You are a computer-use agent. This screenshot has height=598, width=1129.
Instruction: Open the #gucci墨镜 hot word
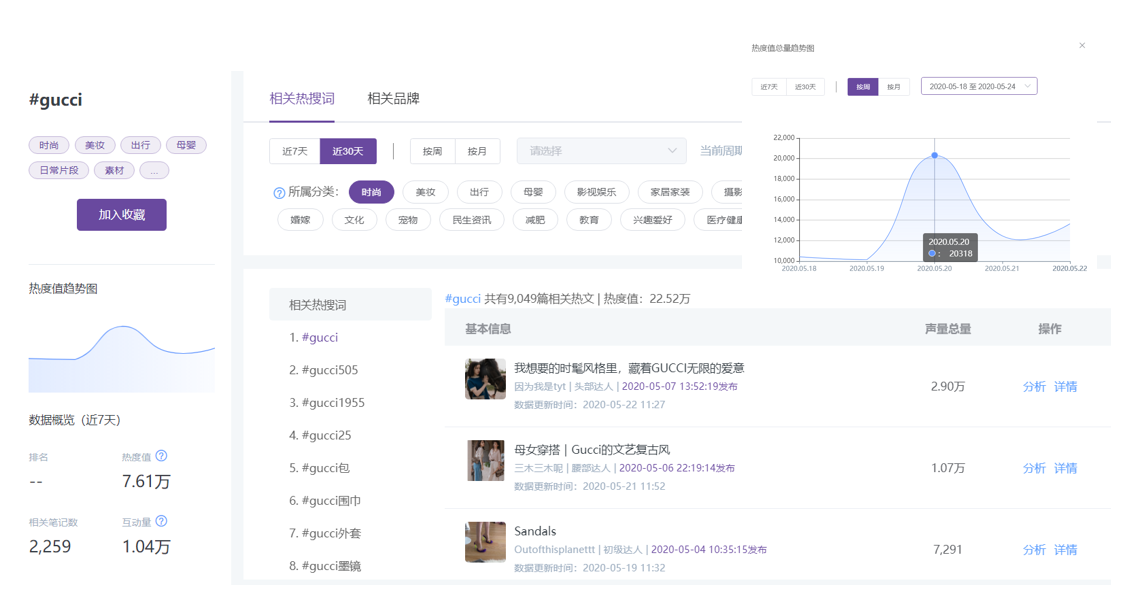[331, 566]
